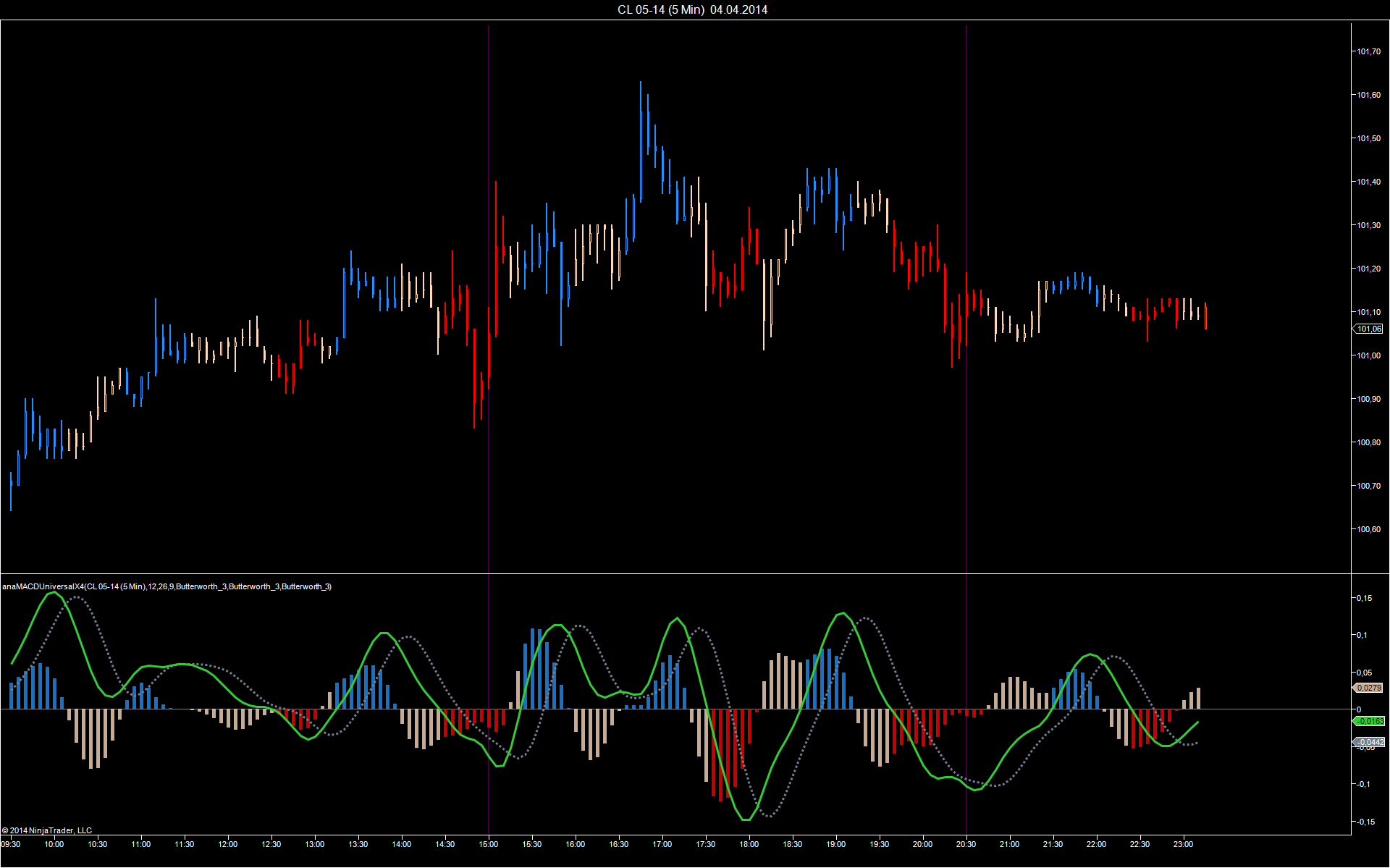Click the tan histogram value marker 0,0279
The height and width of the screenshot is (868, 1390).
[1369, 688]
